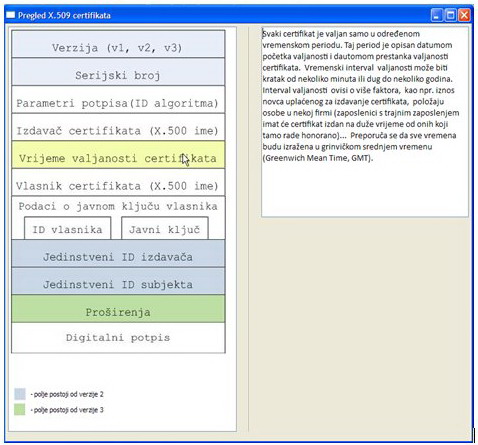Select the Verzija (v1, v2, v3) field
478x445 pixels.
(118, 44)
